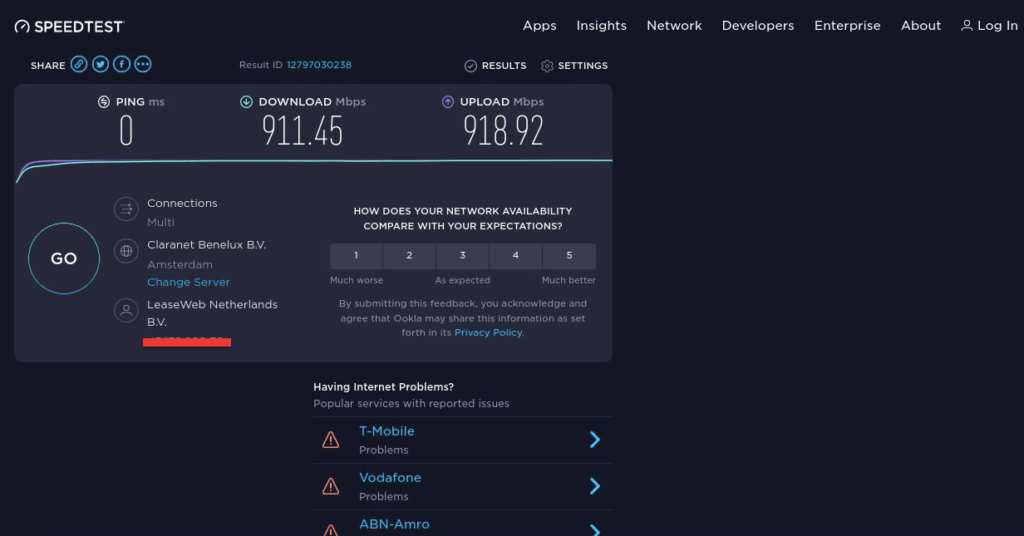This screenshot has height=536, width=1024.
Task: Click the Log In person icon
Action: pyautogui.click(x=967, y=25)
